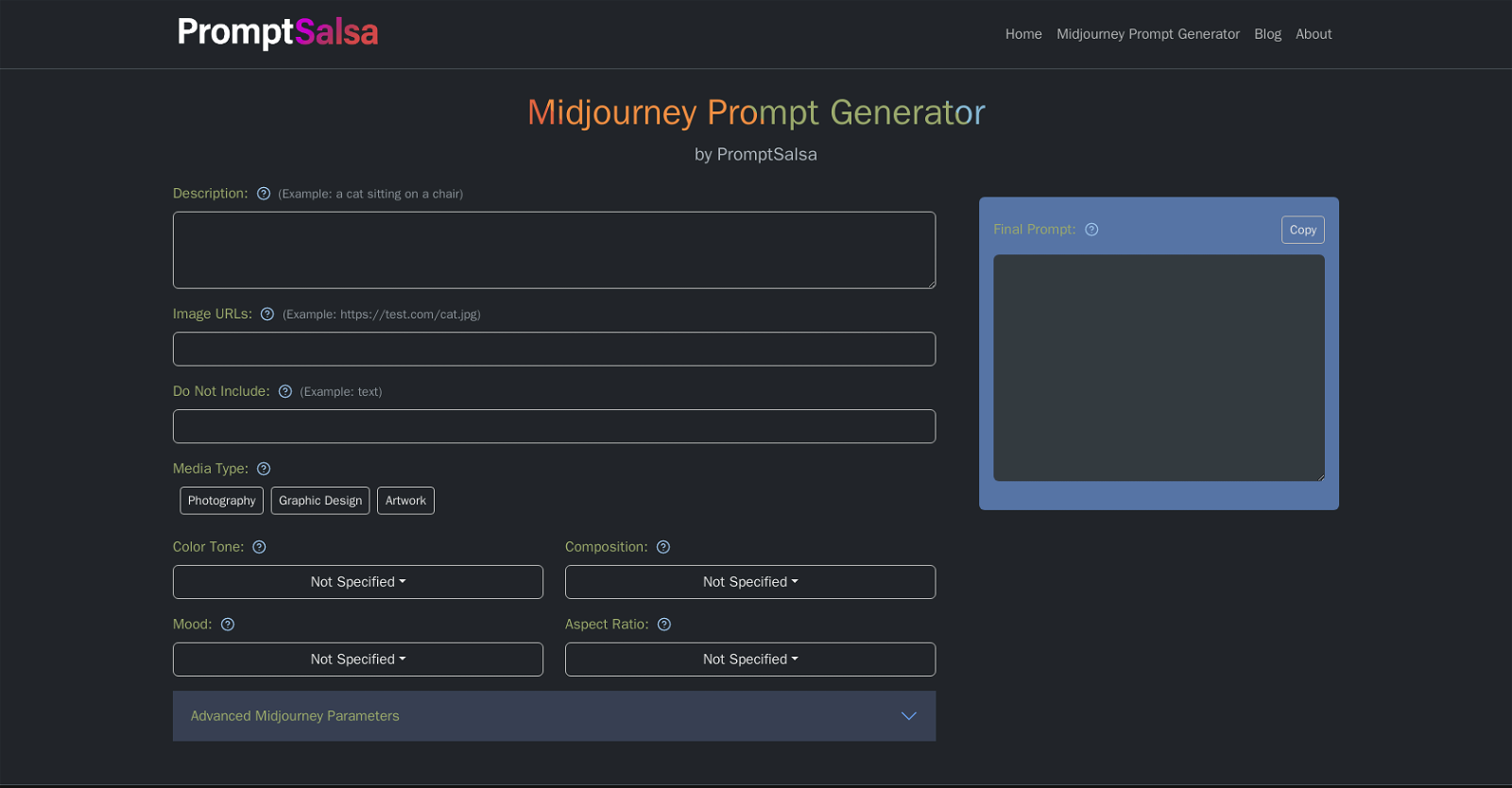
Task: Open the Blog page
Action: tap(1267, 34)
